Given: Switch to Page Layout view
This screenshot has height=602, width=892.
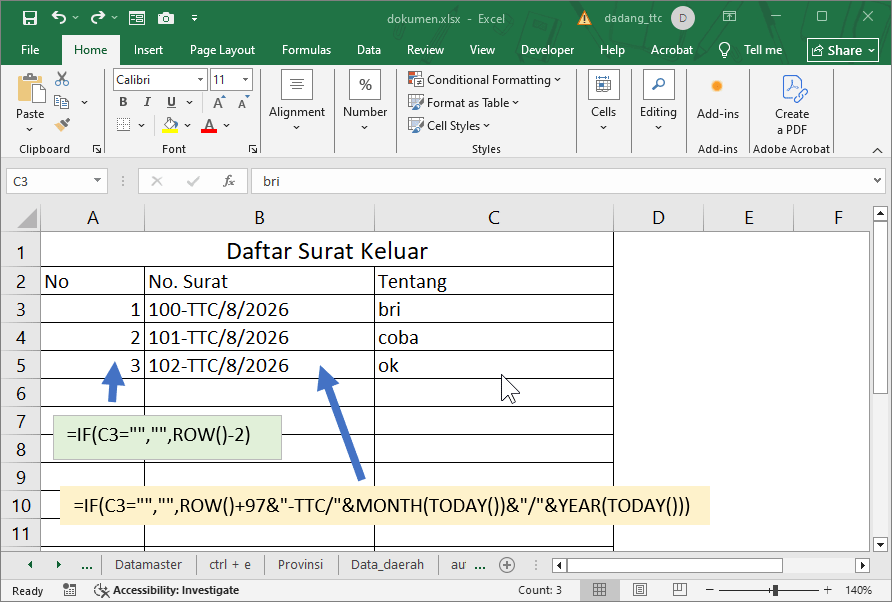Looking at the screenshot, I should tap(639, 590).
